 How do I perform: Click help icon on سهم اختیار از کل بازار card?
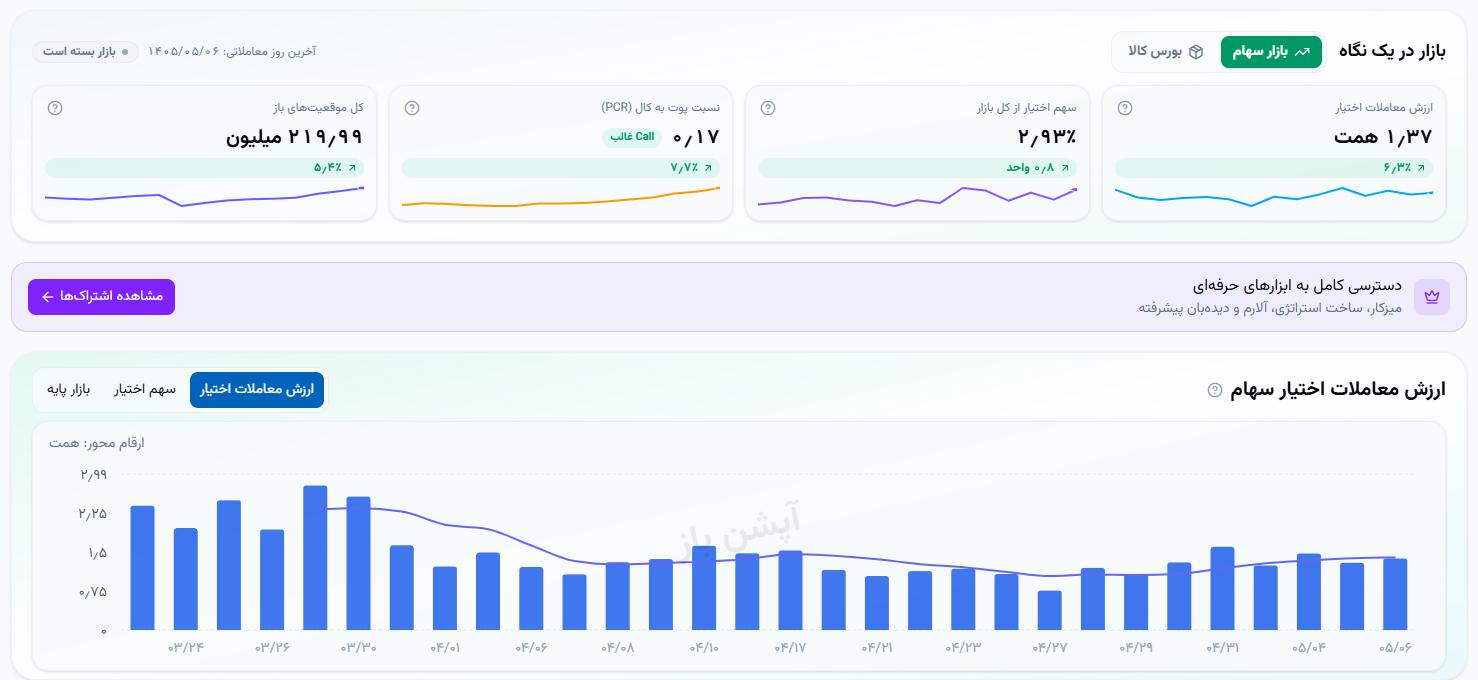coord(768,108)
